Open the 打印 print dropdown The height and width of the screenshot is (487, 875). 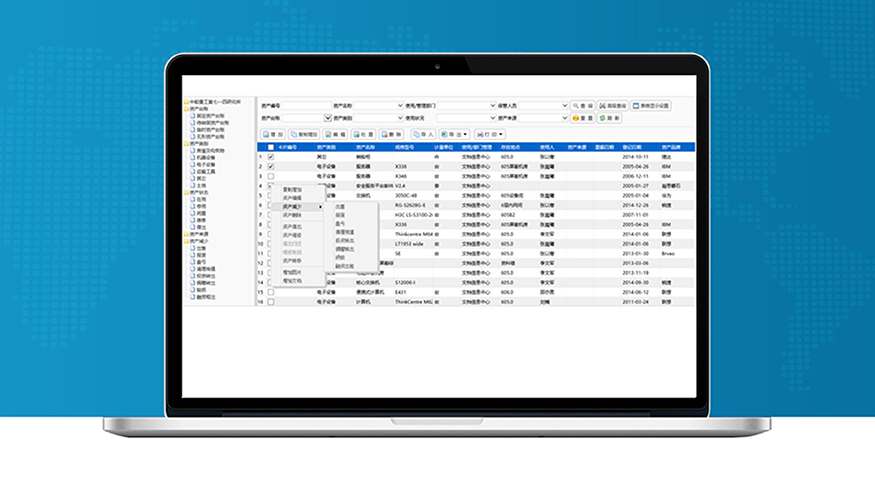[x=490, y=133]
